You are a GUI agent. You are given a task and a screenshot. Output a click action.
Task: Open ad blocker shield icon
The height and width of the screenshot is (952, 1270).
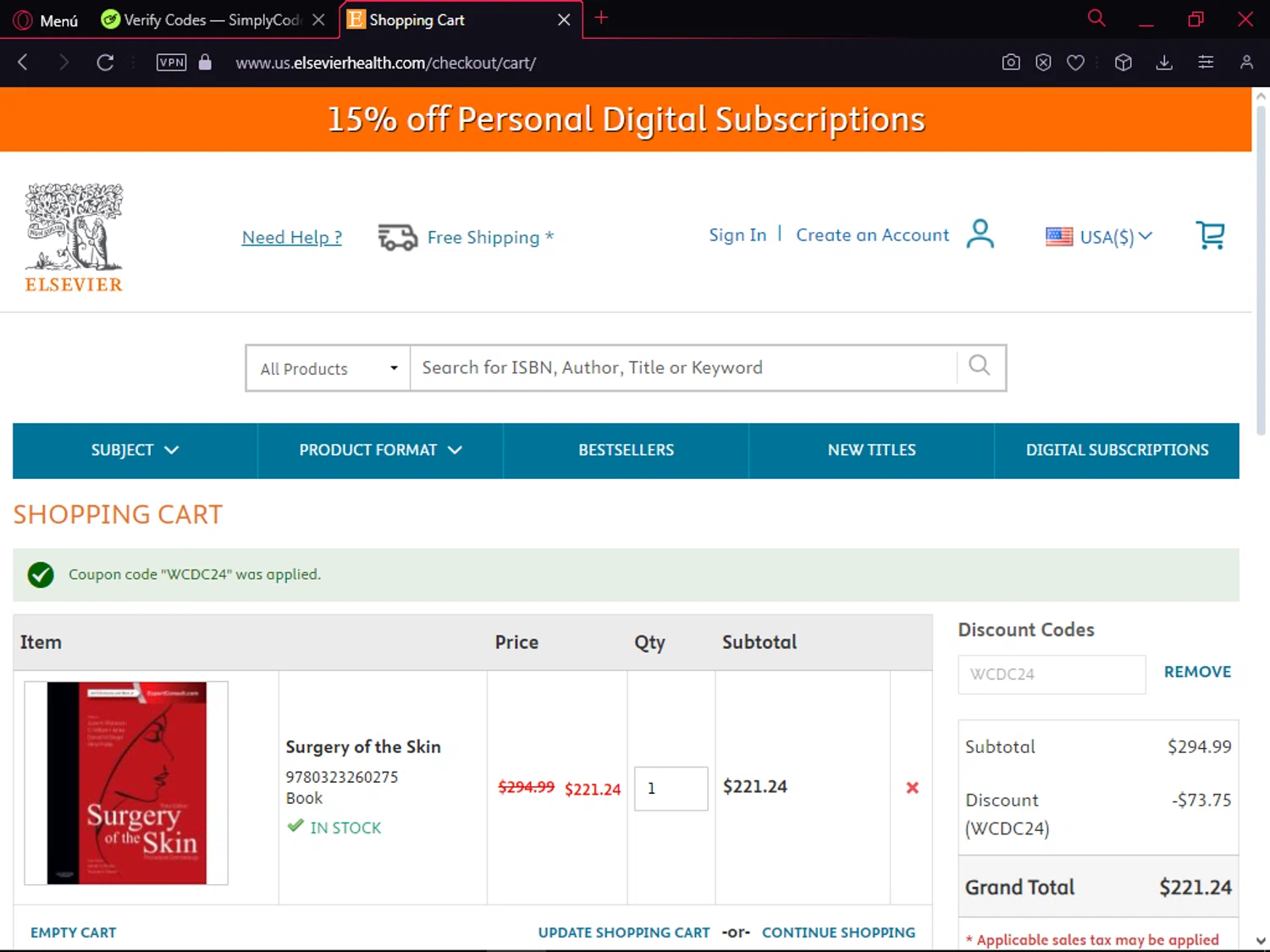(1043, 62)
